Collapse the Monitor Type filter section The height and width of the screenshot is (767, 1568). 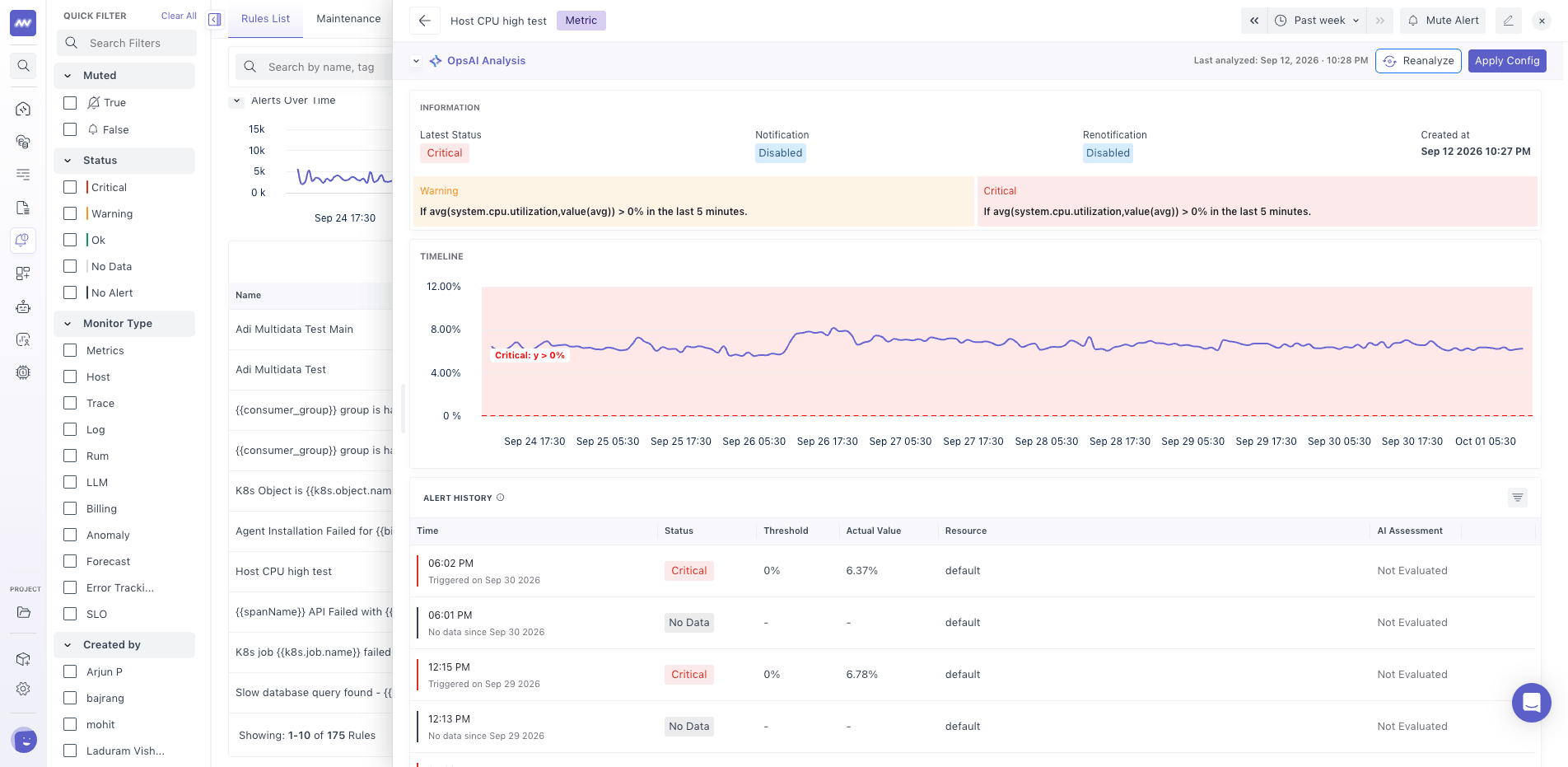(x=68, y=324)
